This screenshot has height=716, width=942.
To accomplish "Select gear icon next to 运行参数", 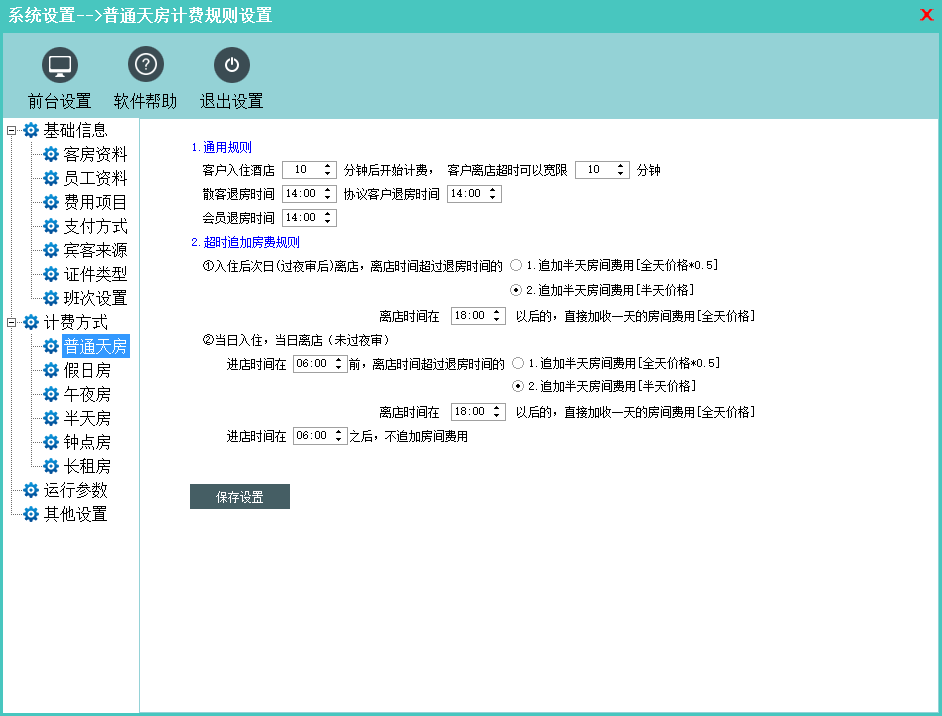I will pyautogui.click(x=31, y=490).
